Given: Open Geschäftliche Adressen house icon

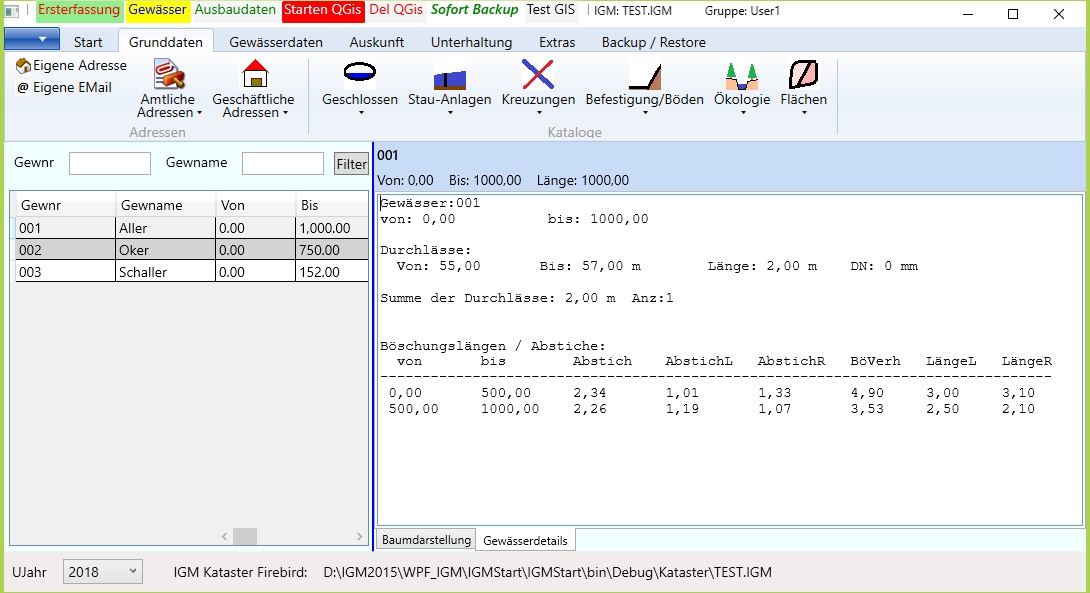Looking at the screenshot, I should tap(255, 75).
